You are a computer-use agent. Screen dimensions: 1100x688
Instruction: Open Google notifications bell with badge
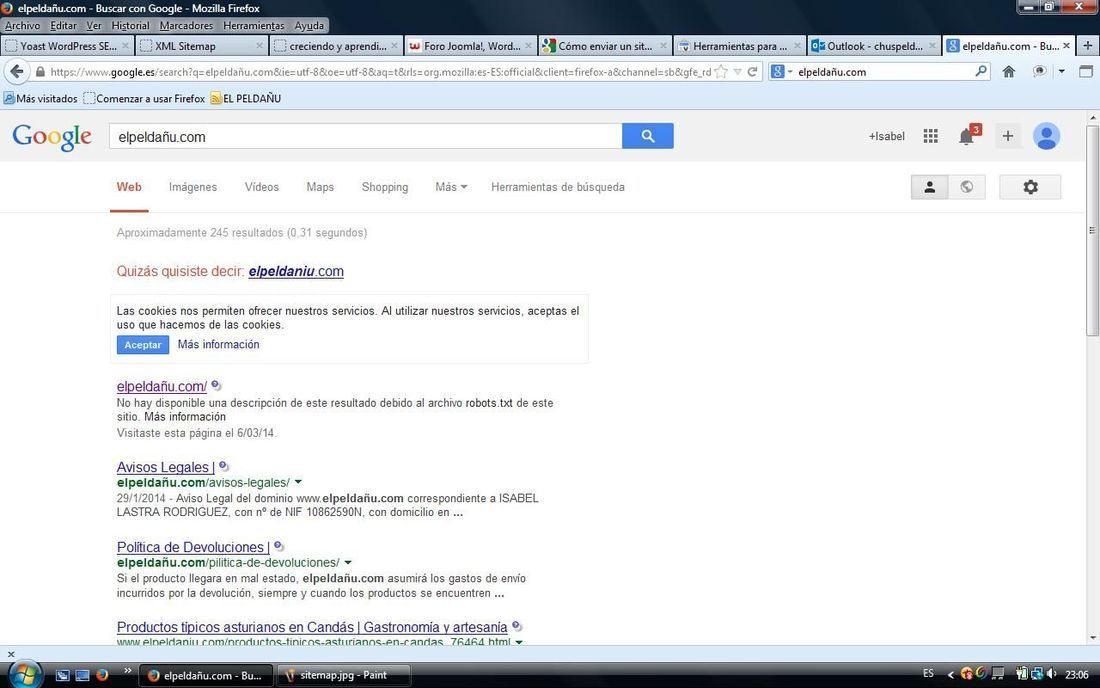(x=968, y=135)
